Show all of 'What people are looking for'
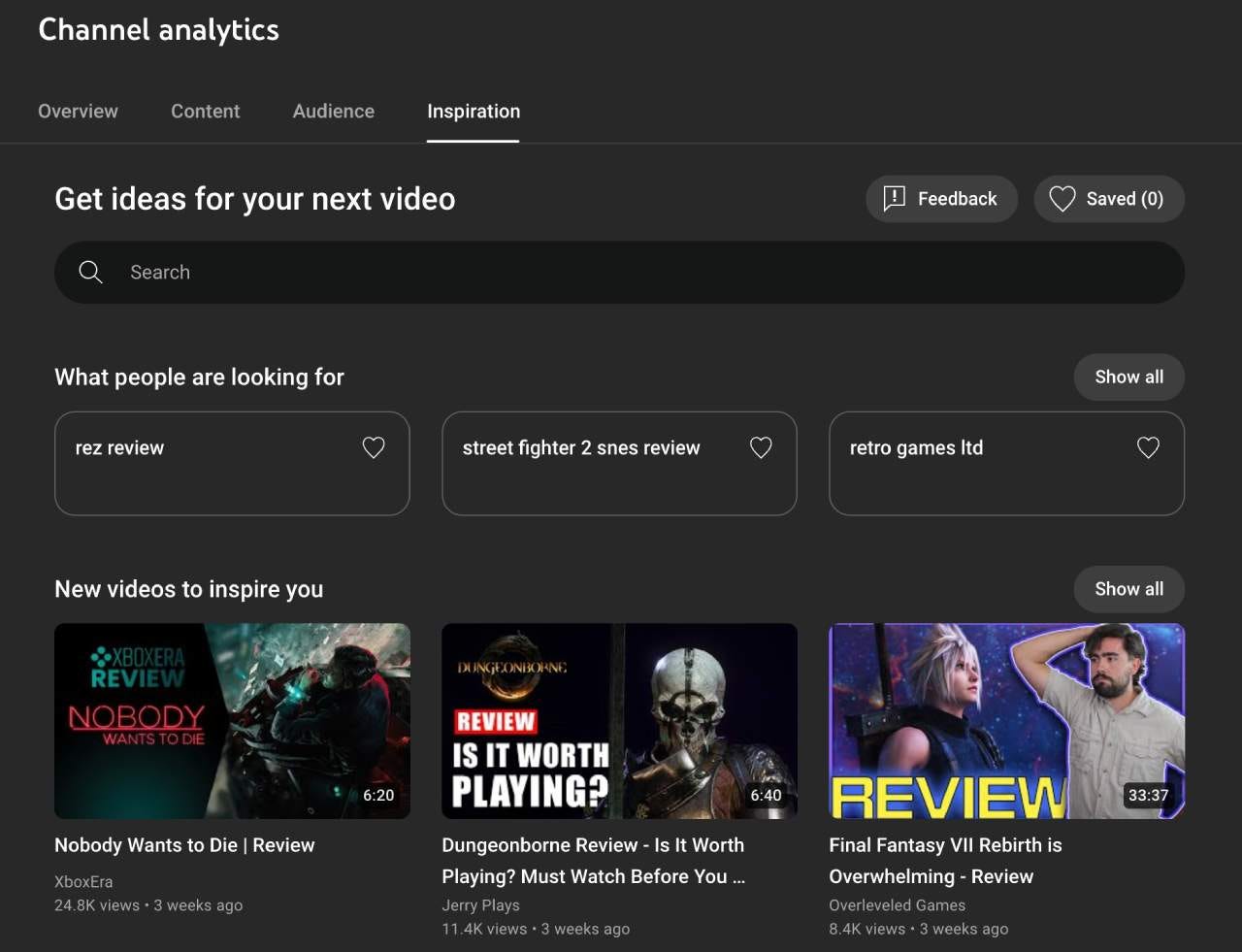The image size is (1242, 952). [x=1128, y=378]
